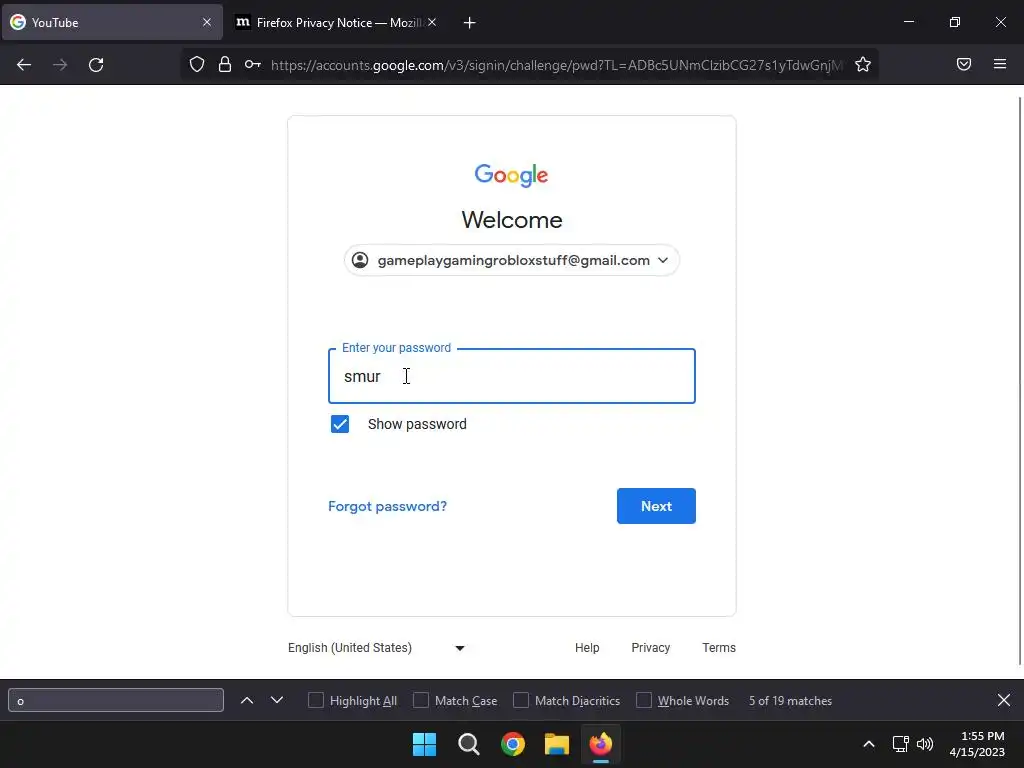Click the page vertical scrollbar
This screenshot has width=1024, height=768.
pyautogui.click(x=1020, y=381)
